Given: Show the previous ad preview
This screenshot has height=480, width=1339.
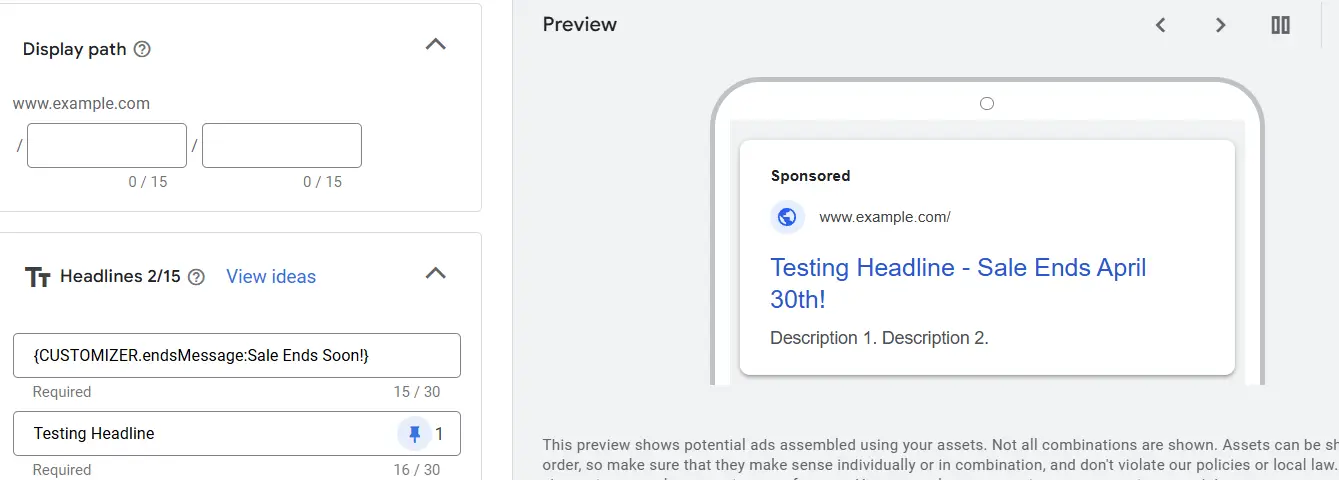Looking at the screenshot, I should (1161, 25).
